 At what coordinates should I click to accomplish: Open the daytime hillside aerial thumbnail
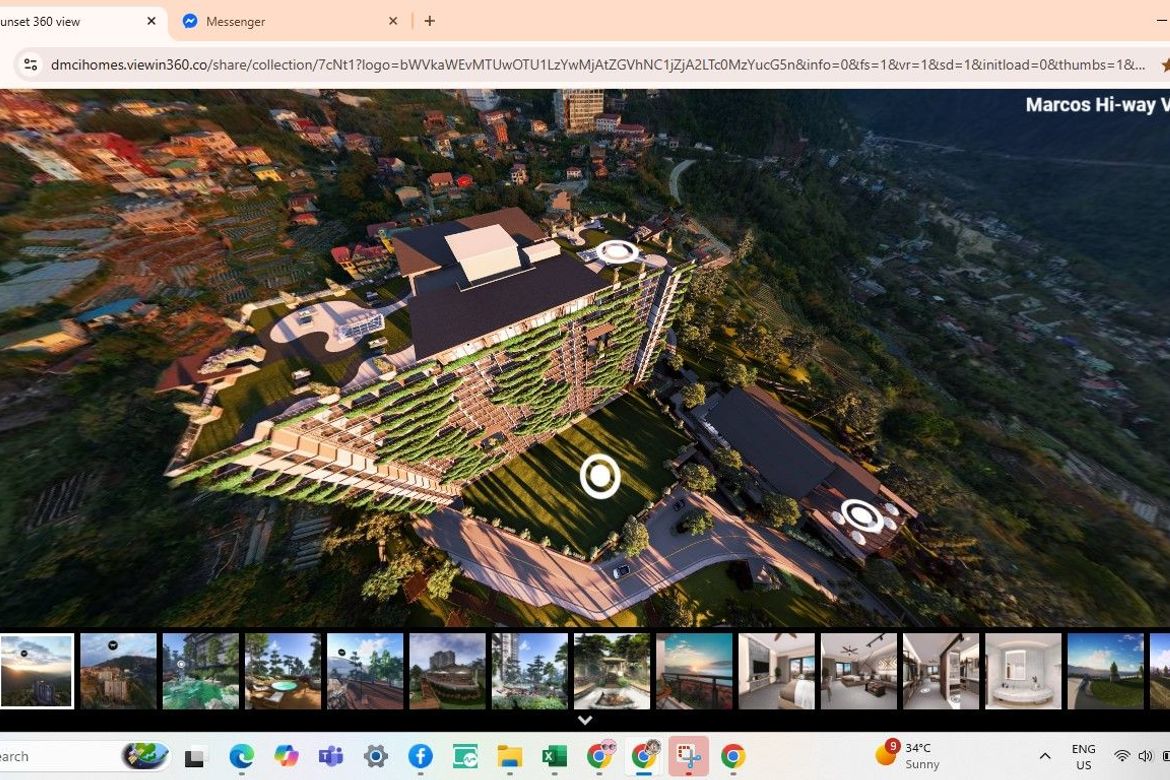pos(119,670)
